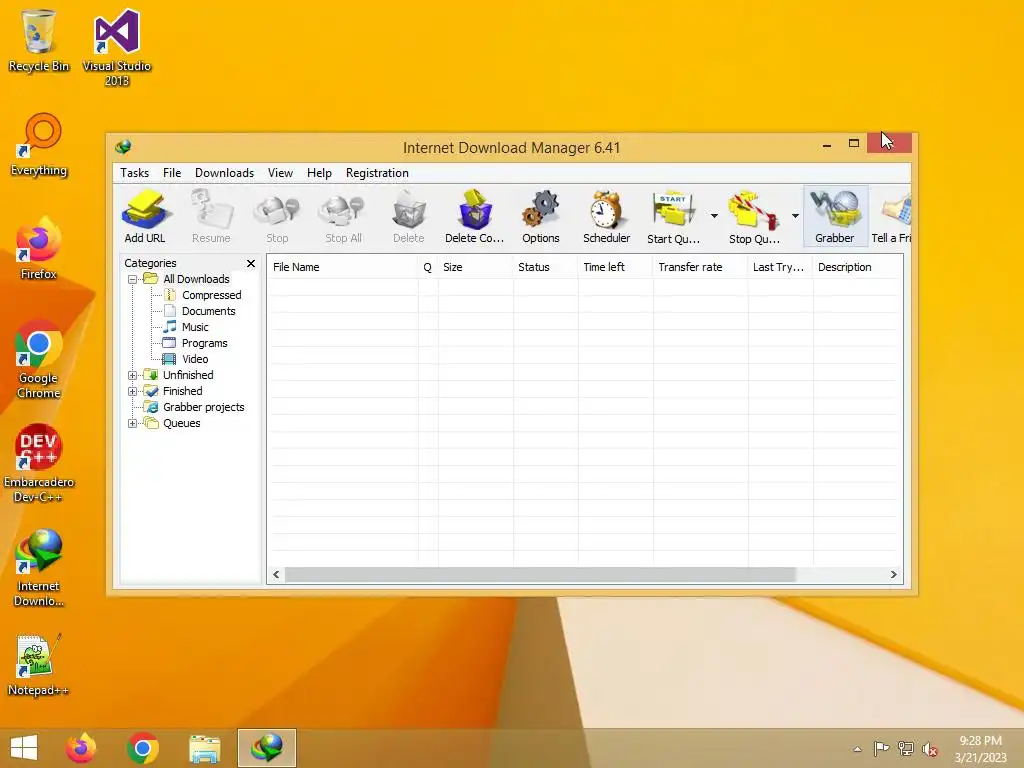This screenshot has height=768, width=1024.
Task: Click the Stop Queue toolbar icon
Action: pos(754,217)
